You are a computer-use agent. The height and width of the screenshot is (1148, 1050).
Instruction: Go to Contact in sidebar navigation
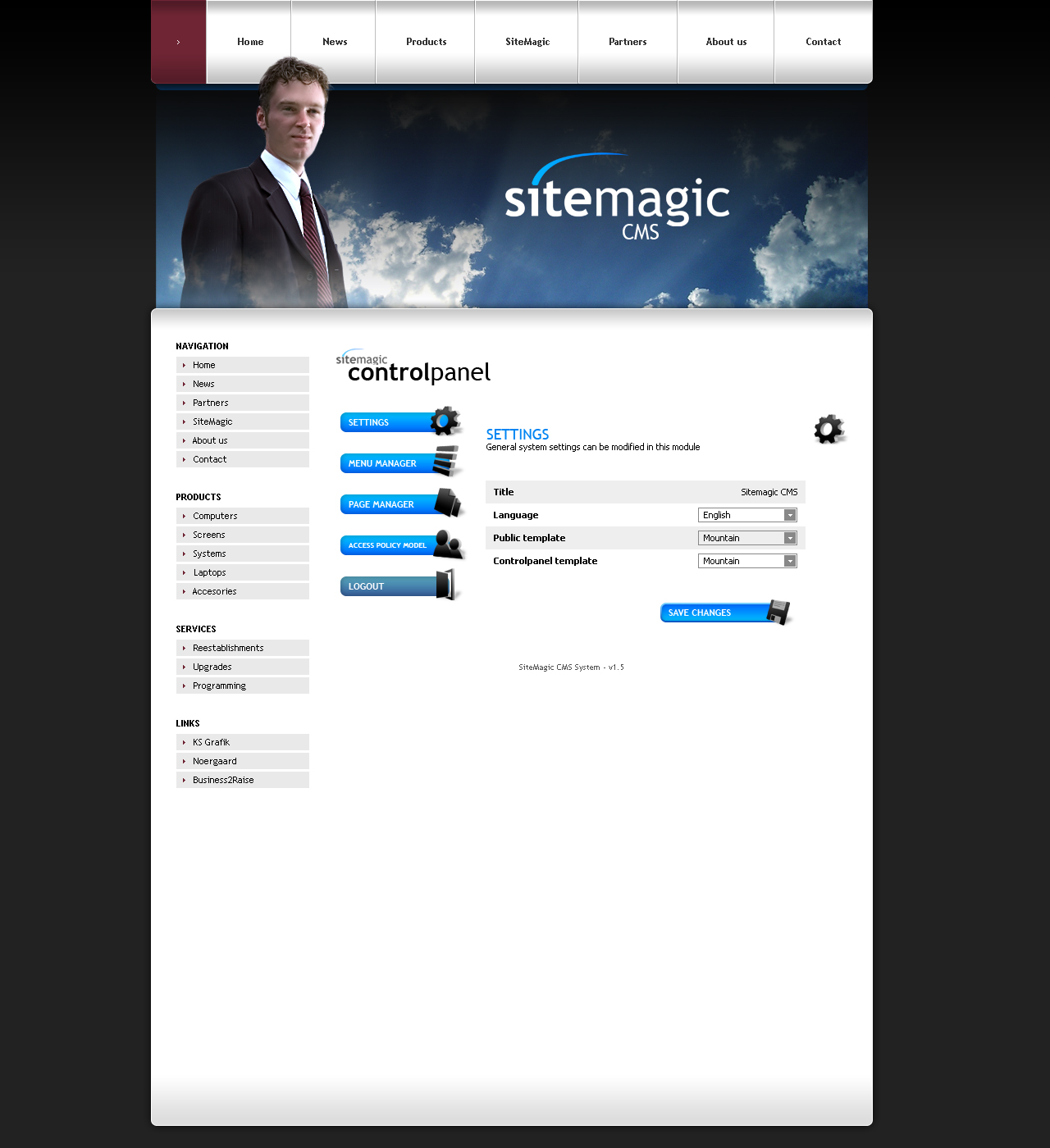coord(243,459)
